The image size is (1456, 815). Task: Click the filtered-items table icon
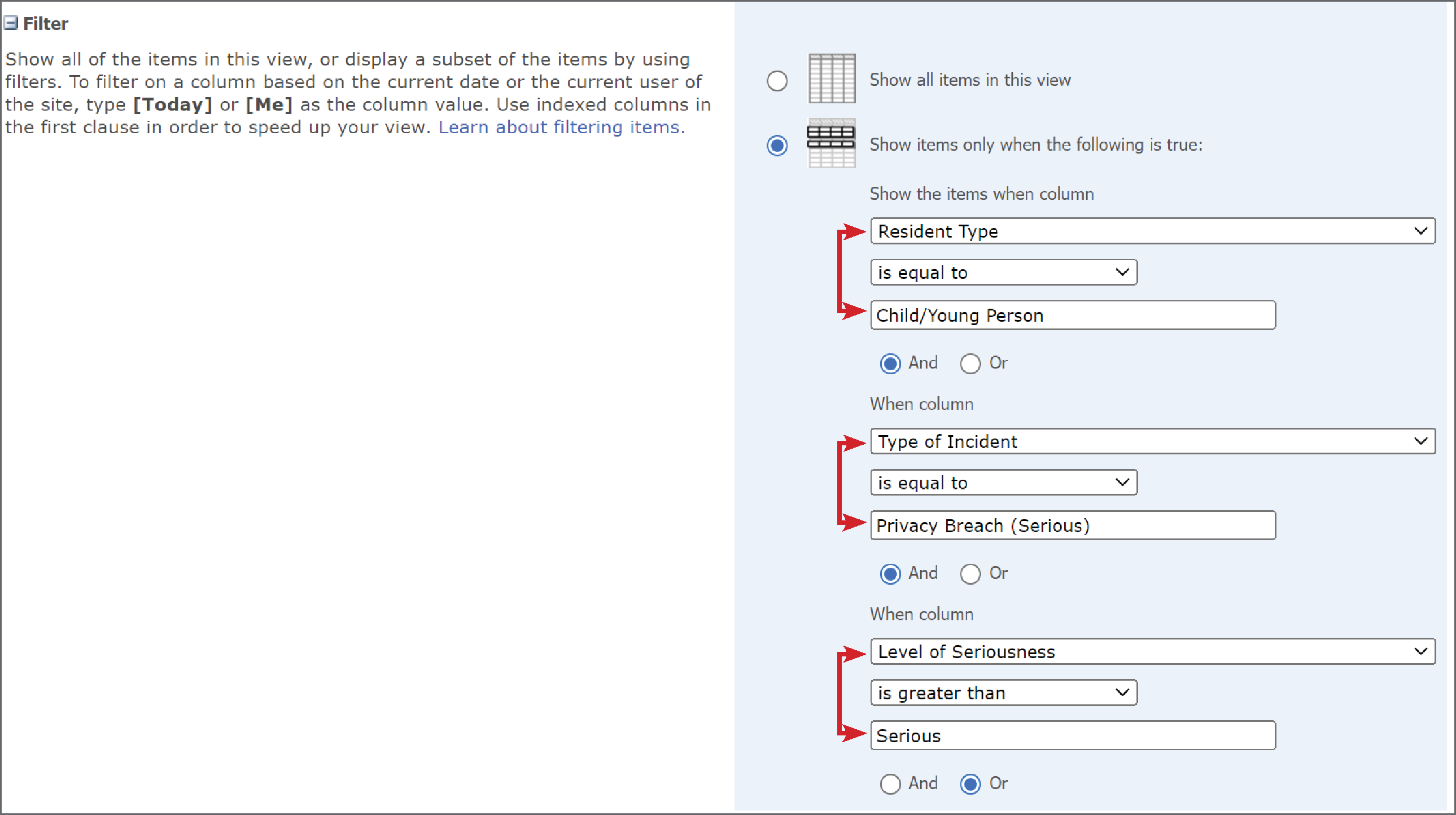pos(832,143)
